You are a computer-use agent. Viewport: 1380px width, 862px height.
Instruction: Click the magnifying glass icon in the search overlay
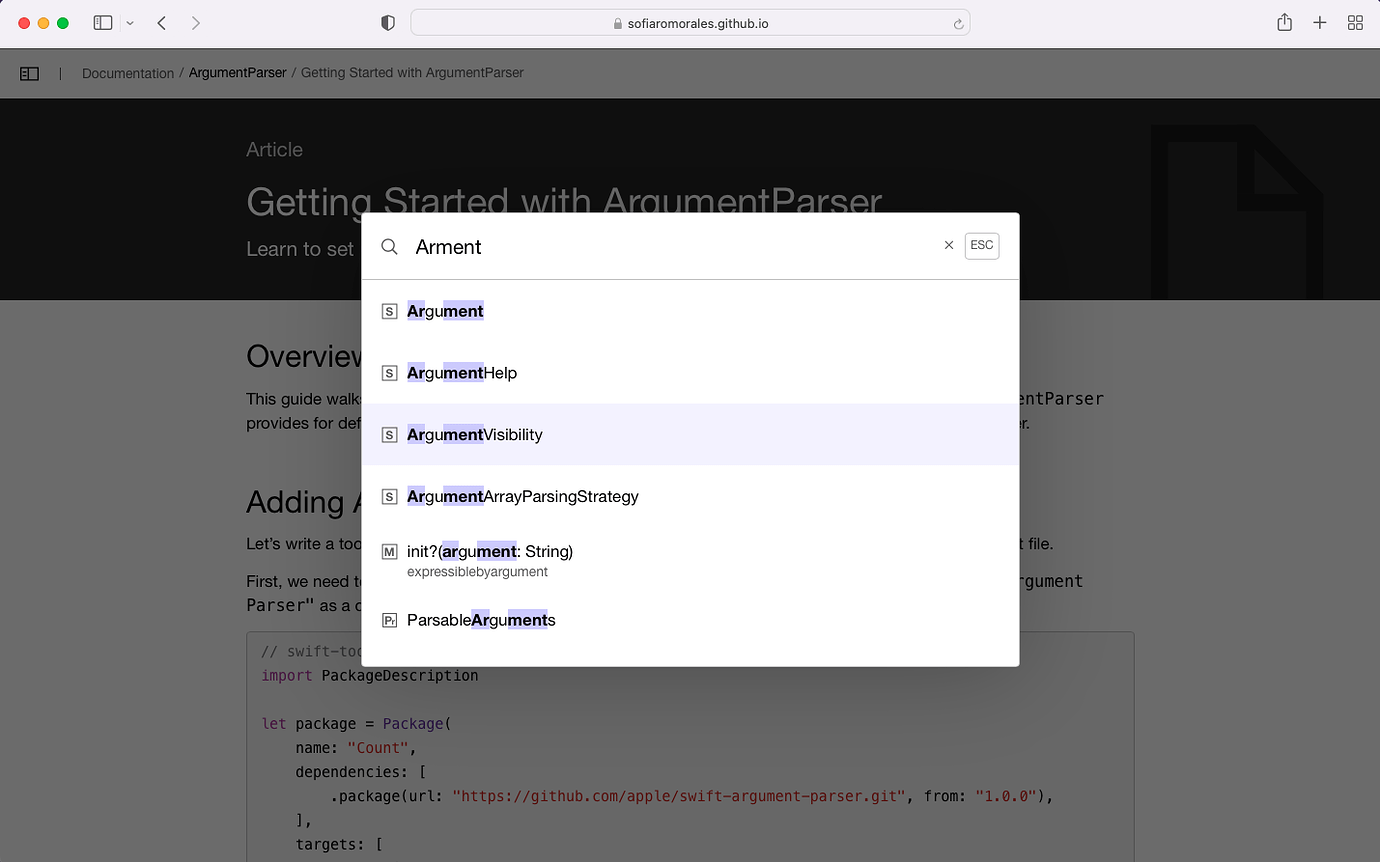coord(389,246)
